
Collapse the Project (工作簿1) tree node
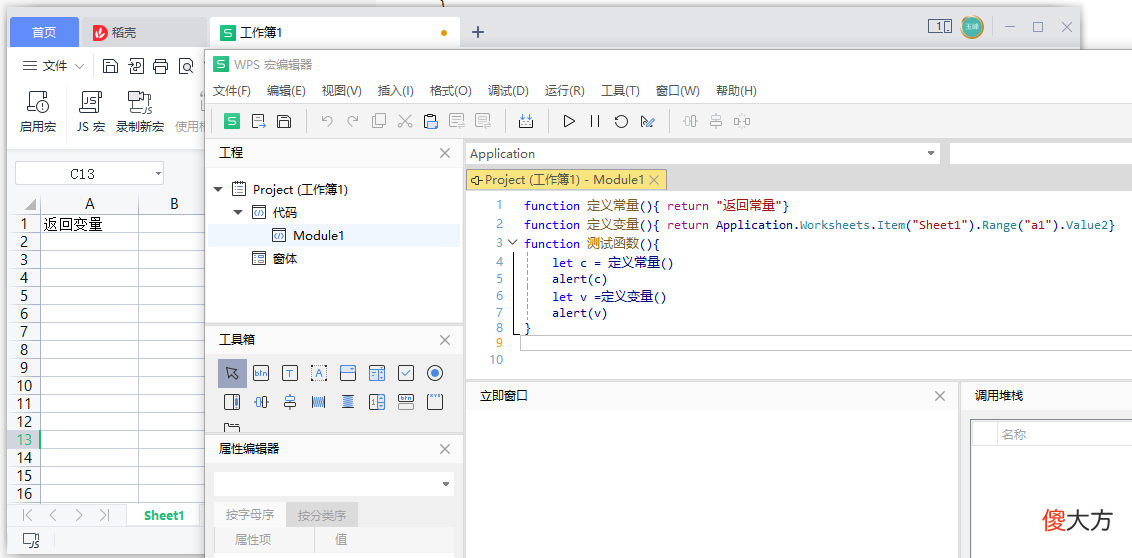(x=218, y=190)
